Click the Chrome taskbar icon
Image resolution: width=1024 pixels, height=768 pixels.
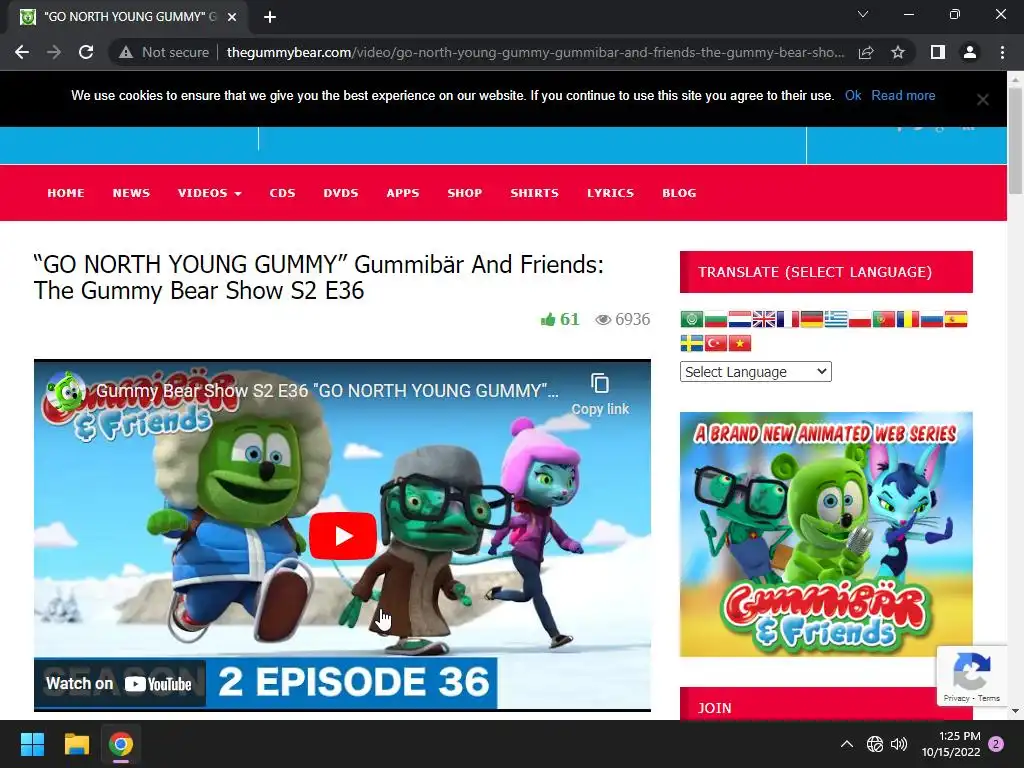point(121,744)
